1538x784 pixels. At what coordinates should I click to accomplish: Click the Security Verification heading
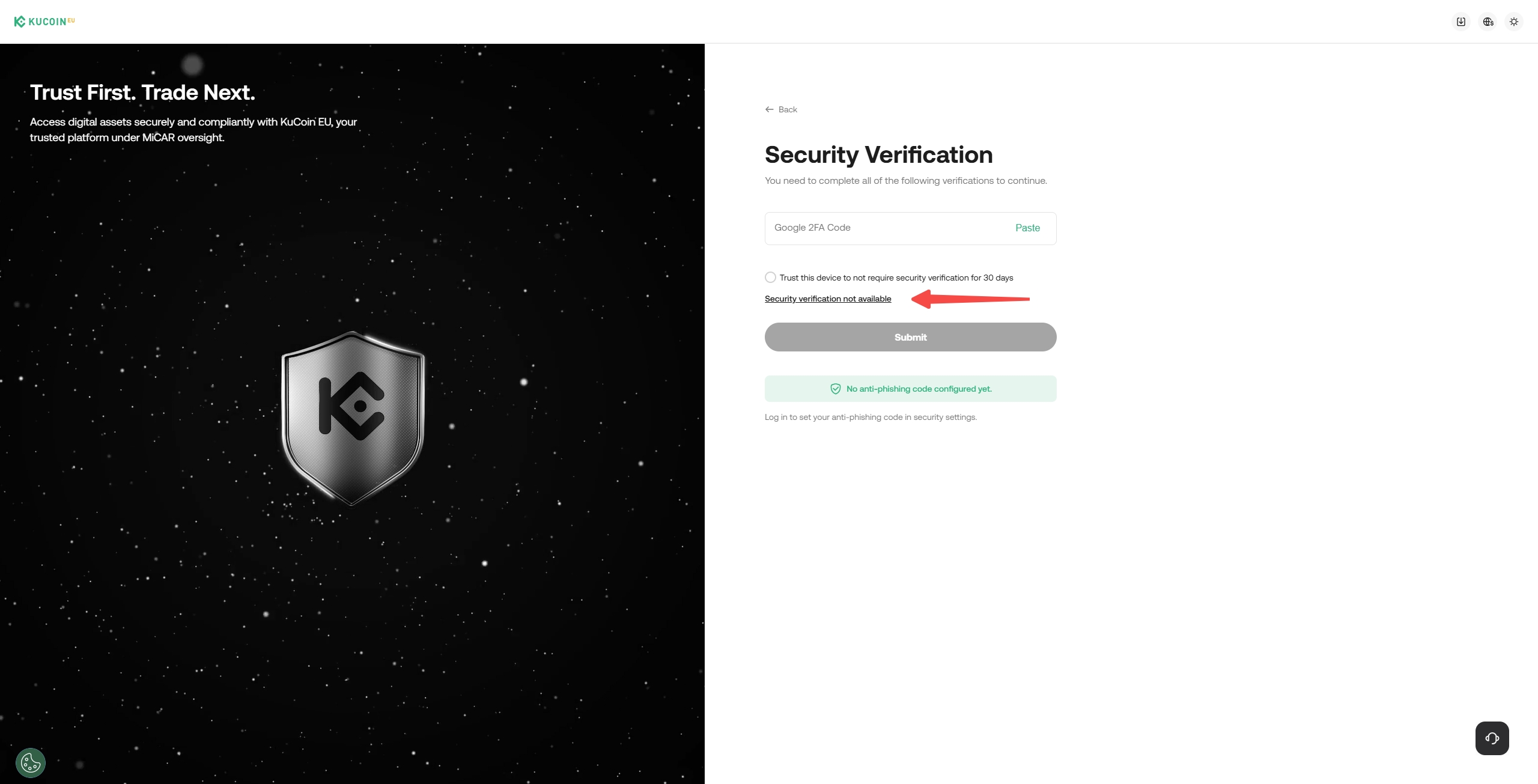point(878,155)
